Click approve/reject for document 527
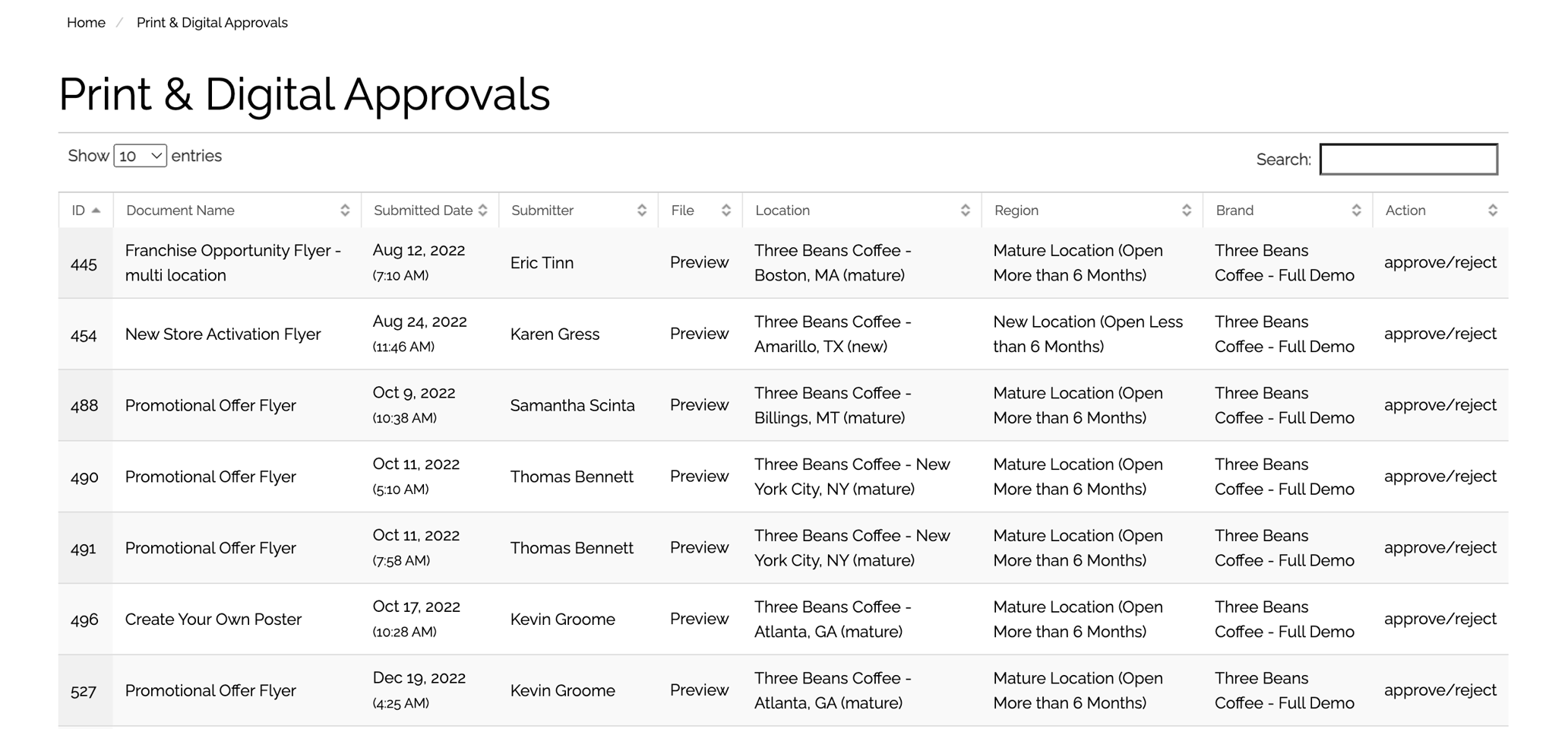 click(1440, 690)
